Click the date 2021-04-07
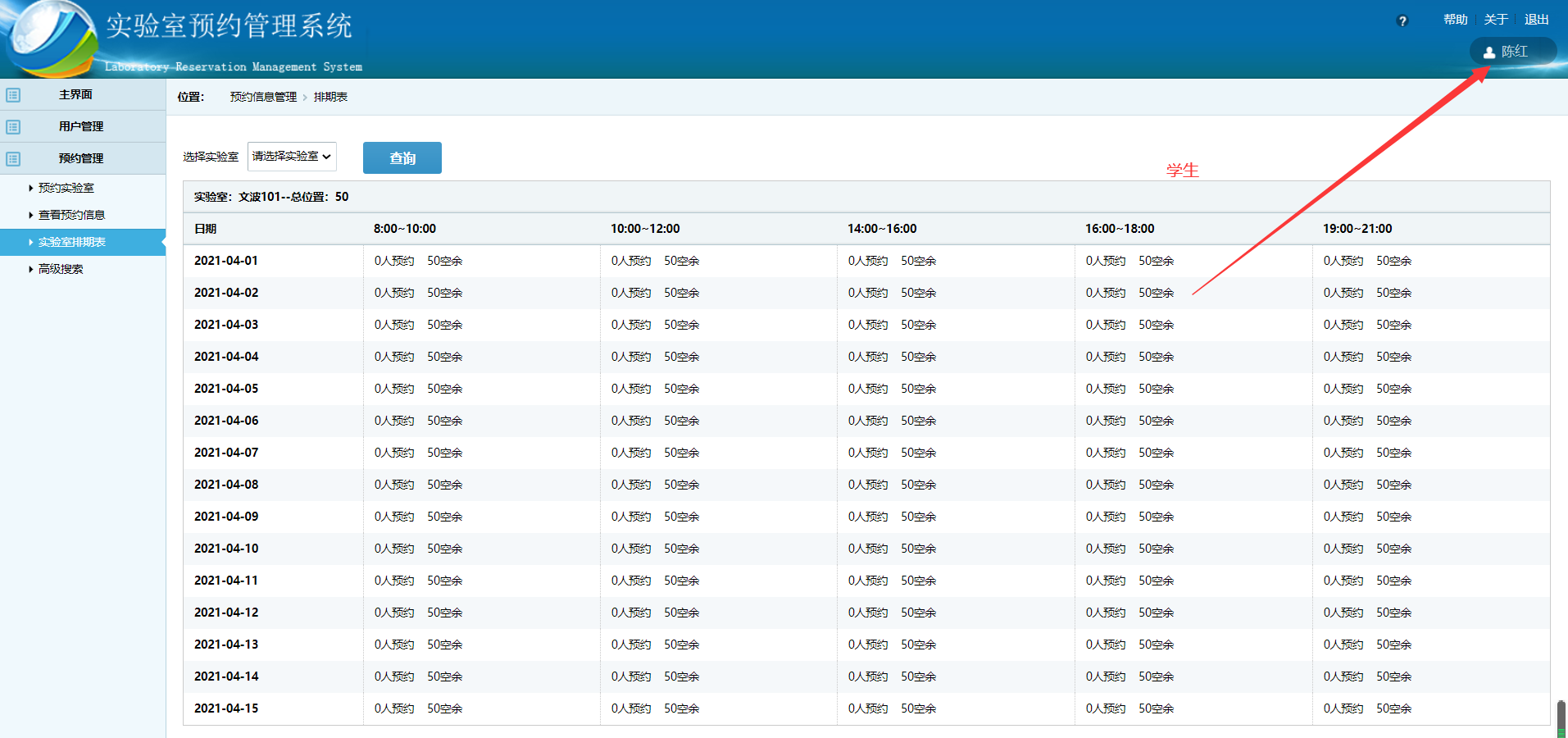 [x=226, y=453]
